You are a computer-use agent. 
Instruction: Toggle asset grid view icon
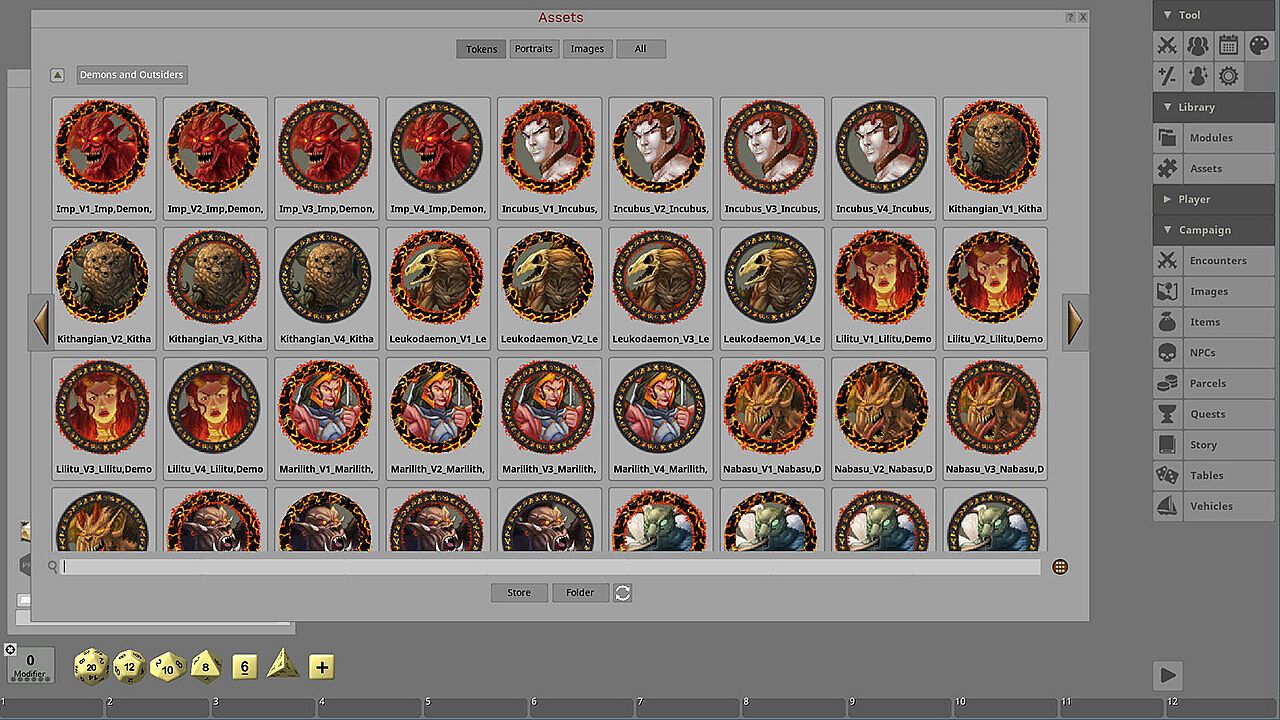point(1060,567)
